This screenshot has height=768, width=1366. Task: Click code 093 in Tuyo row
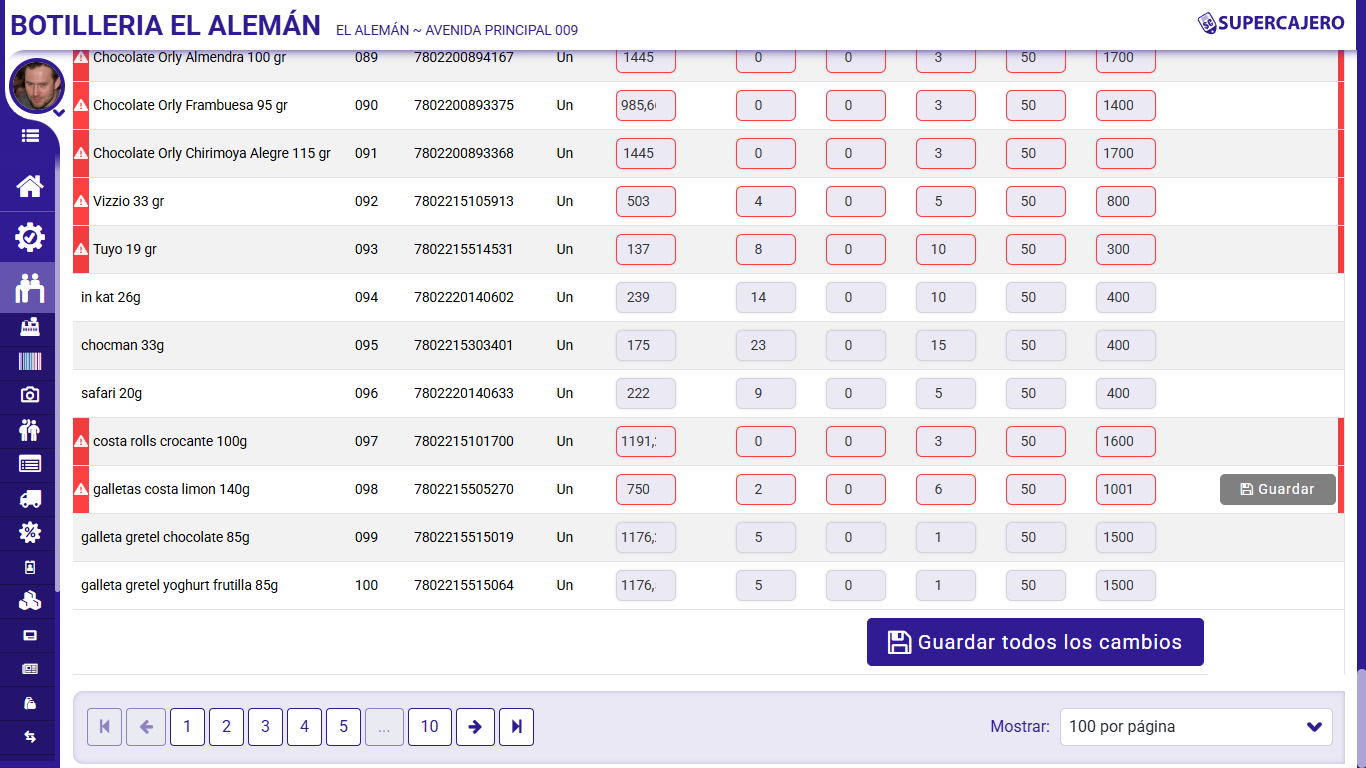367,249
